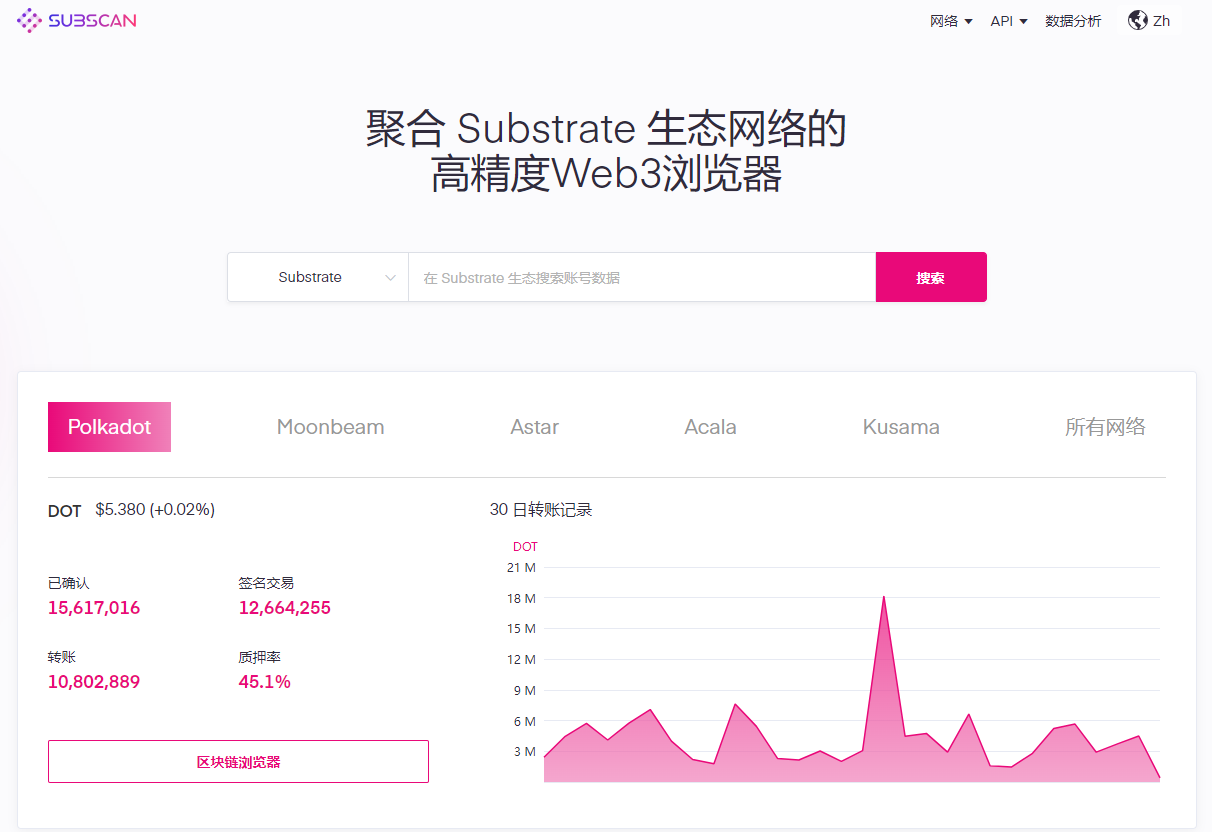Click the account search input field

tap(641, 277)
